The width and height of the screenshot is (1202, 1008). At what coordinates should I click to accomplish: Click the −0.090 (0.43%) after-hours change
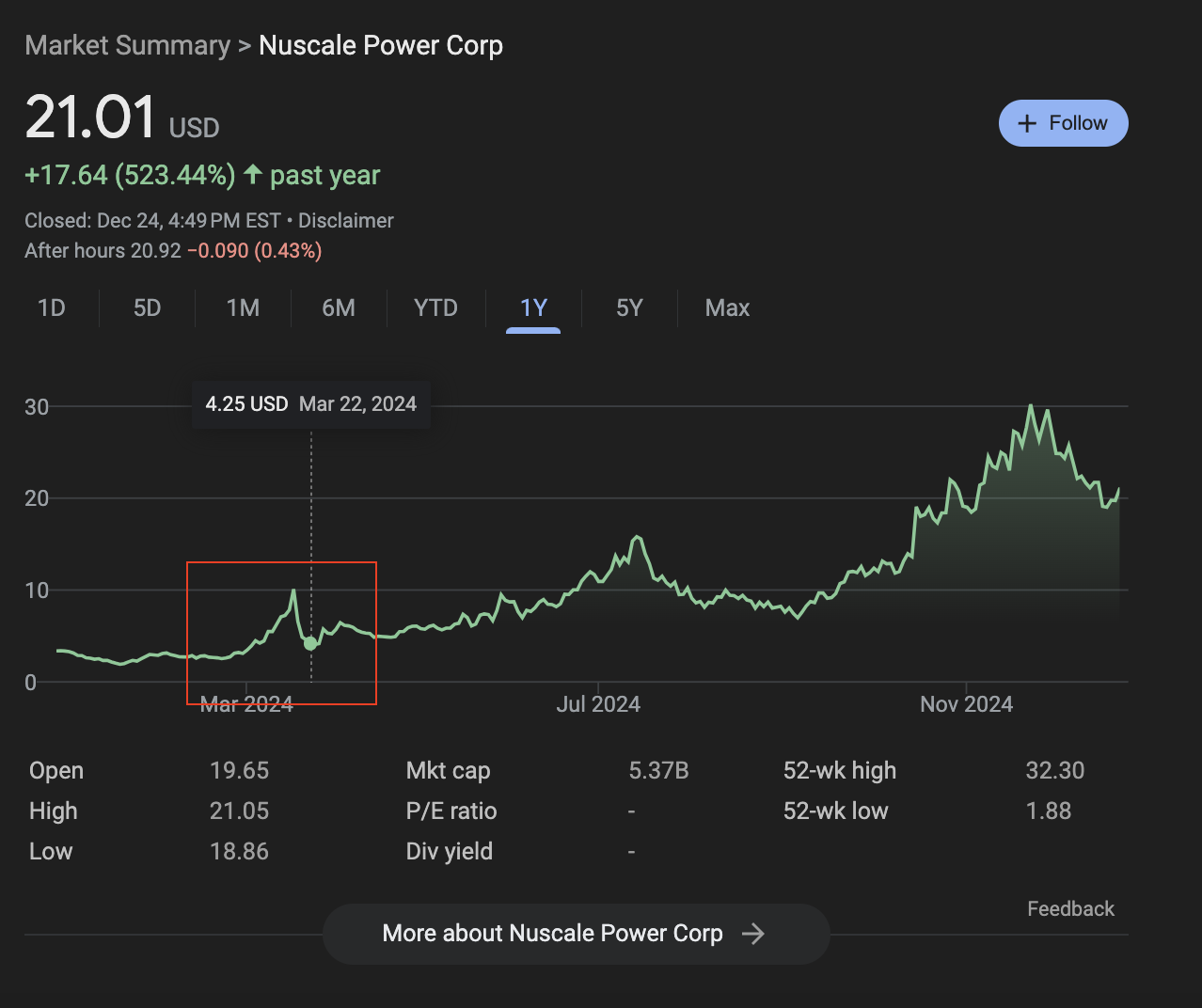(255, 251)
